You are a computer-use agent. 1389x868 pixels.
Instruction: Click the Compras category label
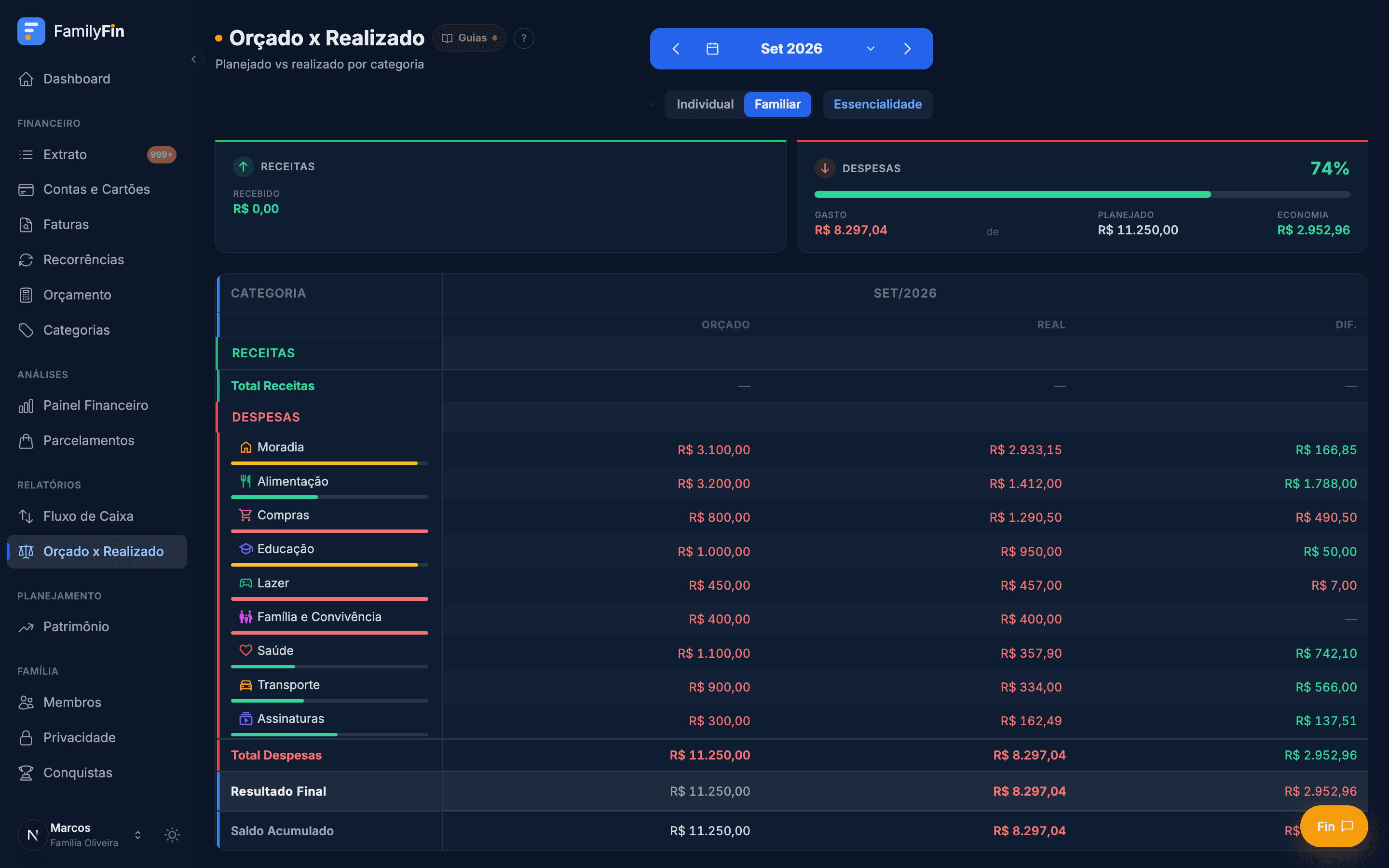coord(283,515)
